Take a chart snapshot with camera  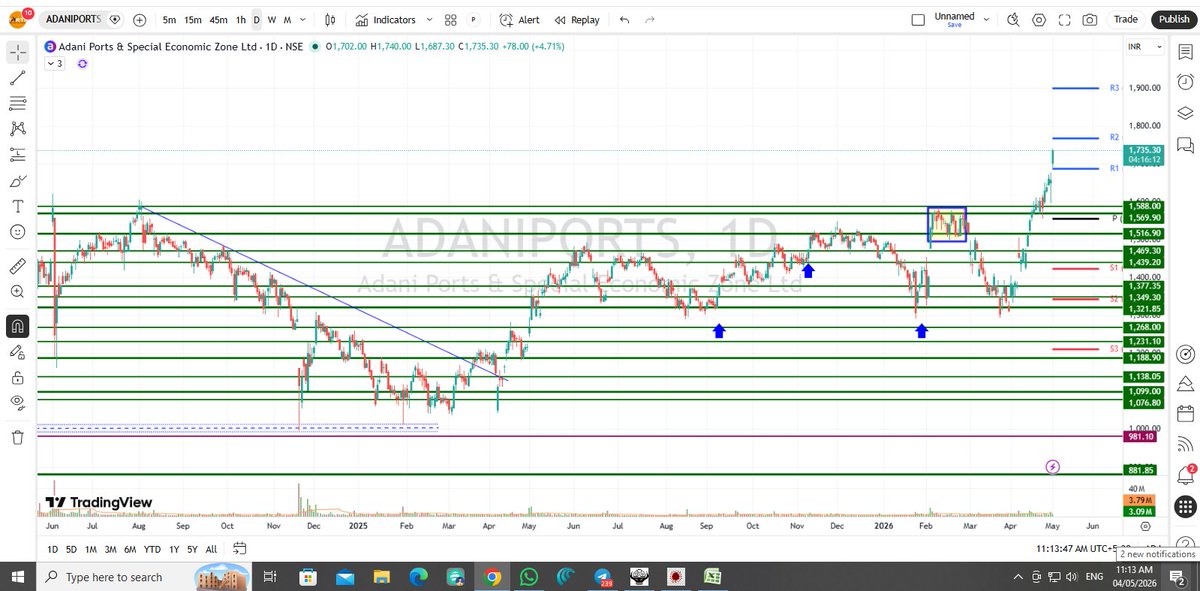pos(1090,20)
